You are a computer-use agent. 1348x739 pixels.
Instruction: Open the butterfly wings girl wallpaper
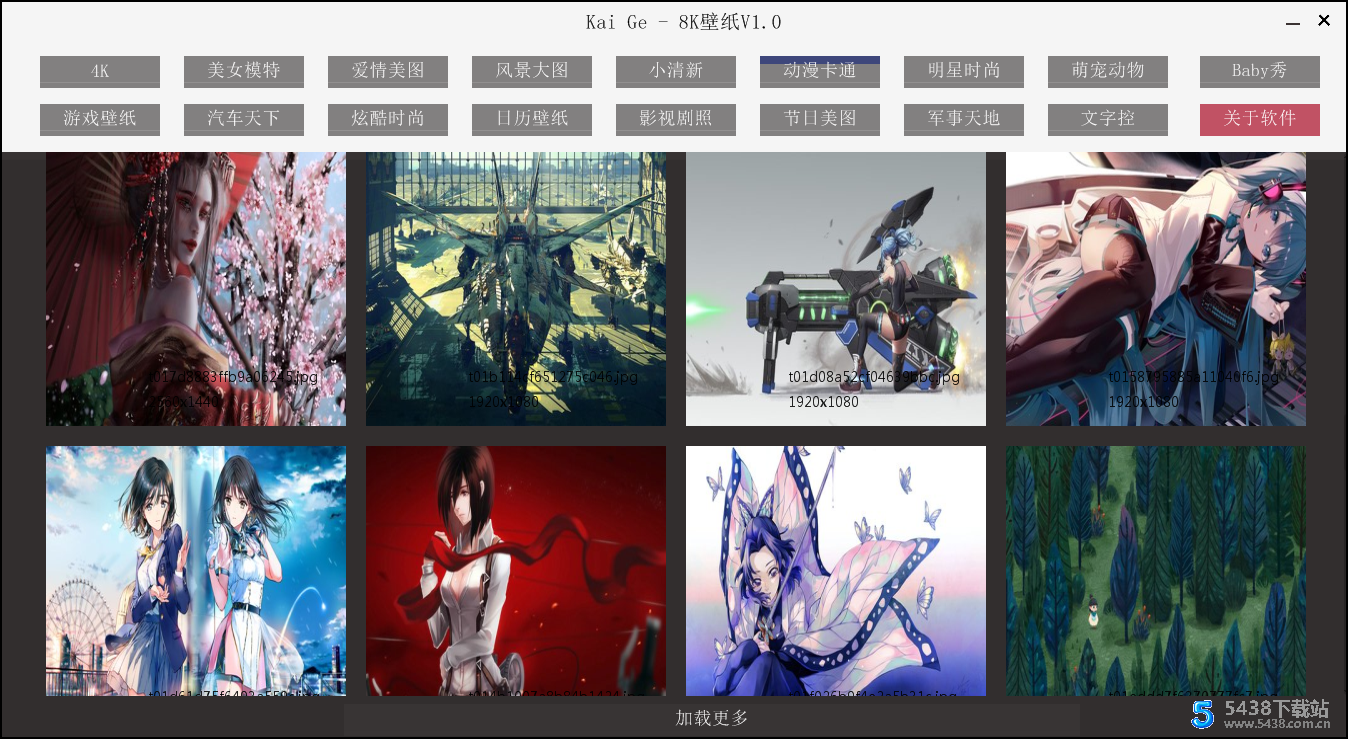[836, 570]
